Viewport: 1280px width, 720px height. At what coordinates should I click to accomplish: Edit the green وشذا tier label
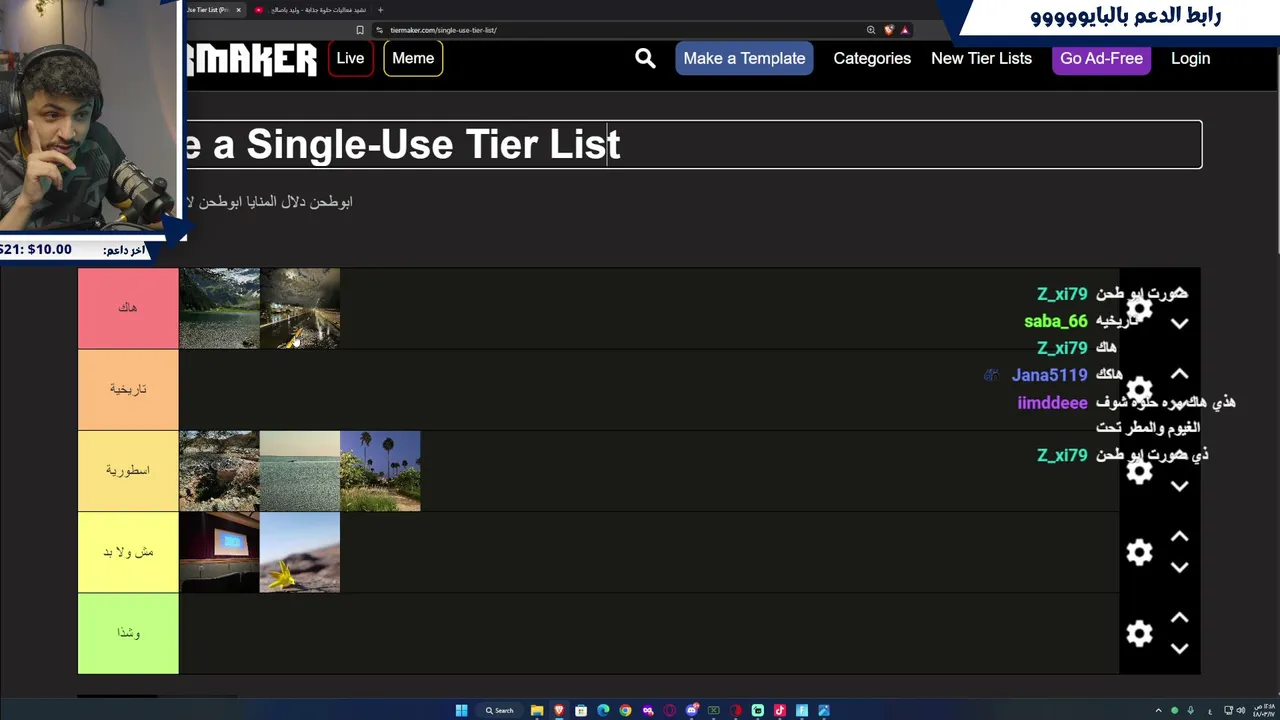click(x=128, y=633)
